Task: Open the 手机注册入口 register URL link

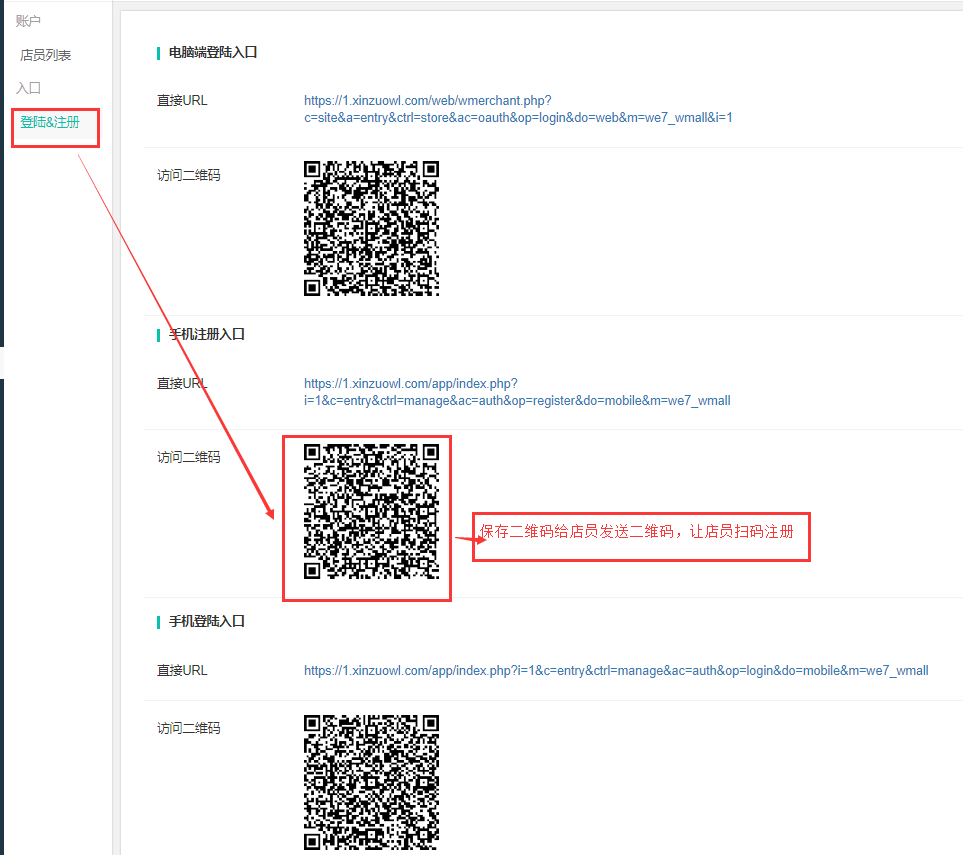Action: point(517,392)
